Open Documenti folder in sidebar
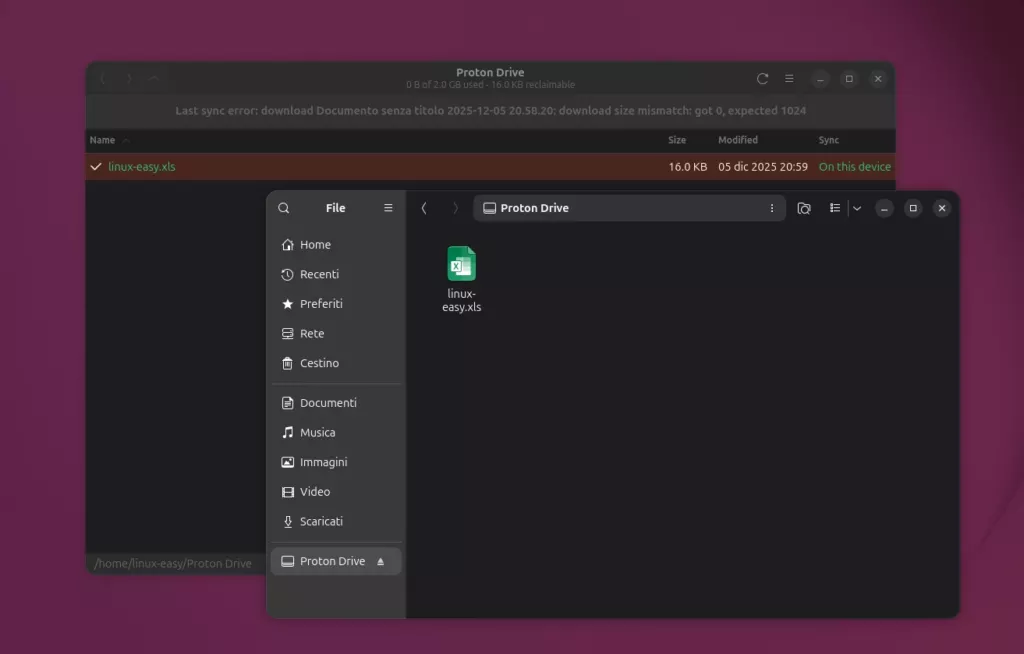This screenshot has width=1024, height=654. click(x=336, y=402)
